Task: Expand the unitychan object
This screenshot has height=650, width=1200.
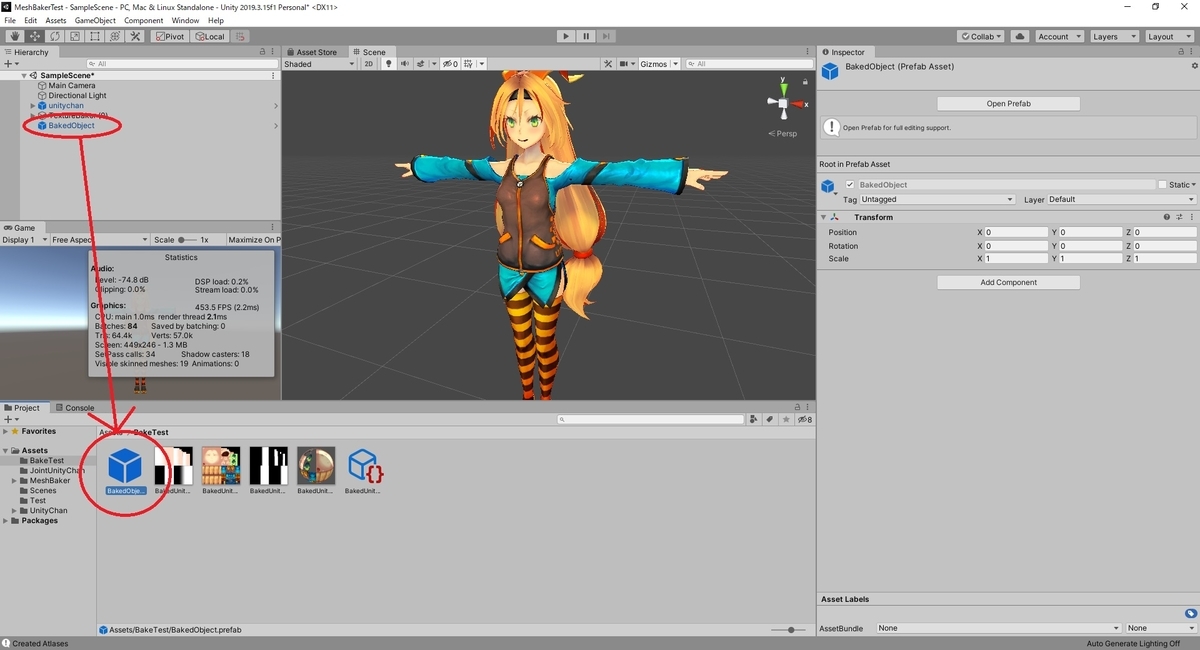Action: pyautogui.click(x=32, y=106)
